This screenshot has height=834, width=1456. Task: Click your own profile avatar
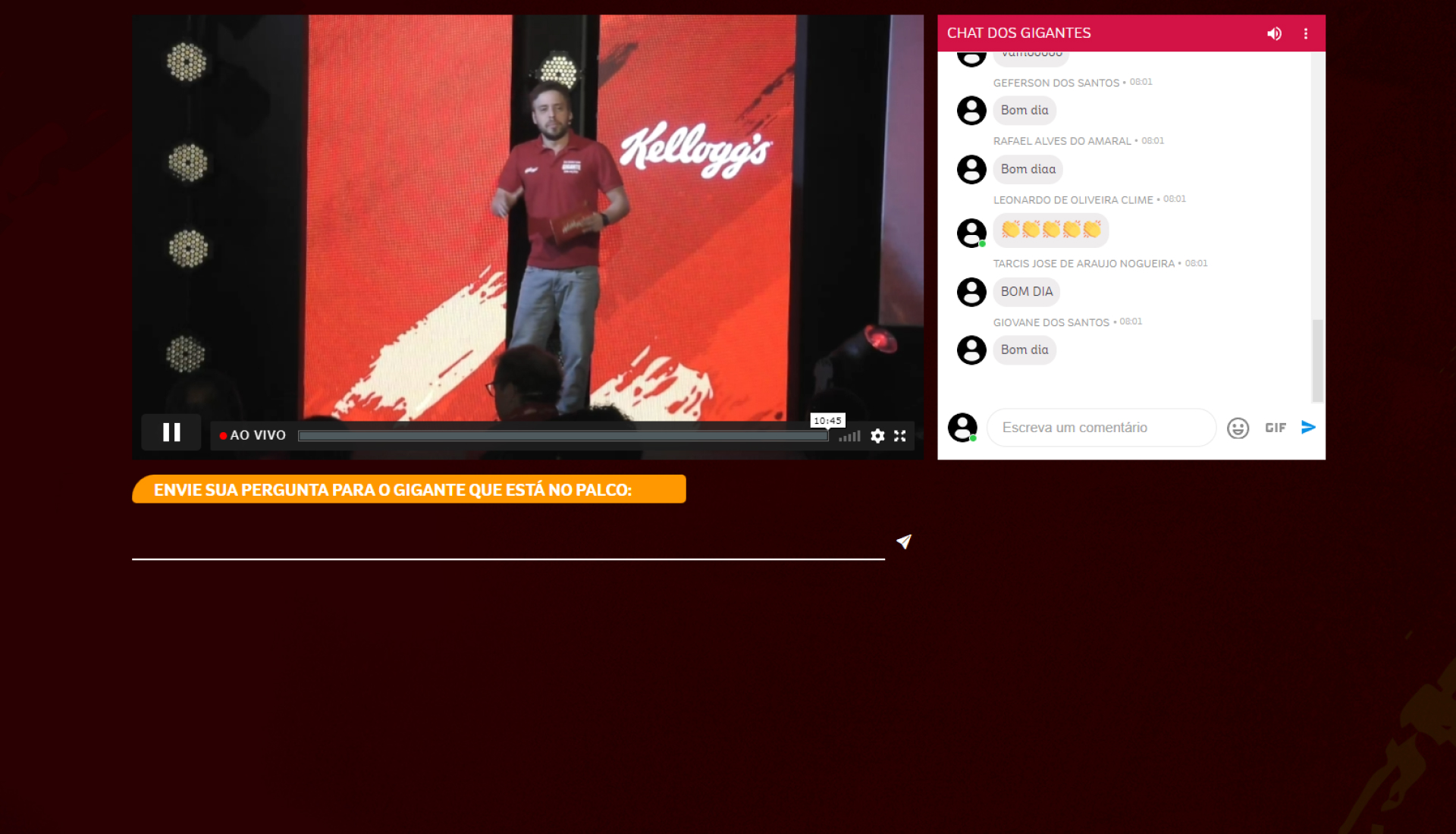[x=962, y=428]
